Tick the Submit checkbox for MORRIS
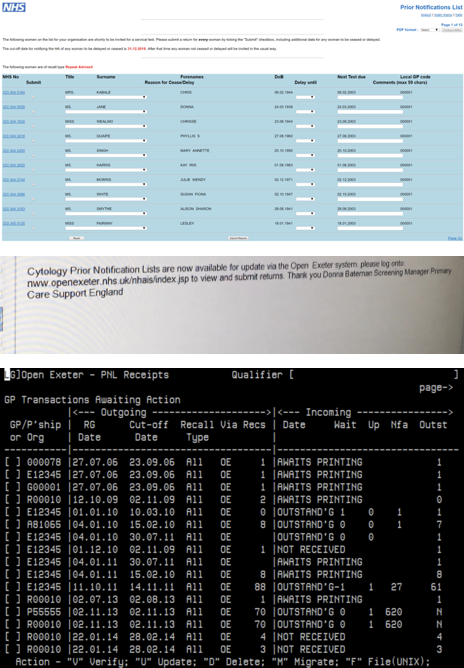 coord(33,184)
